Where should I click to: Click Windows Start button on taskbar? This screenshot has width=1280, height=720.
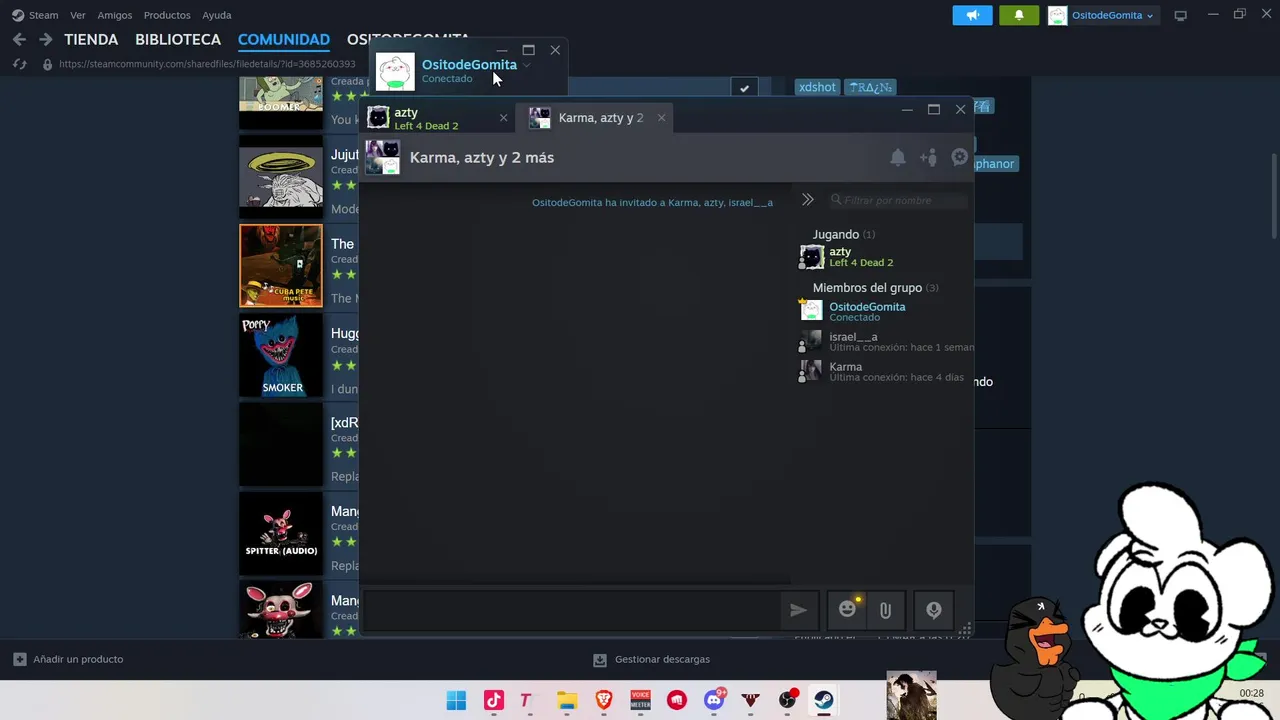(x=456, y=700)
